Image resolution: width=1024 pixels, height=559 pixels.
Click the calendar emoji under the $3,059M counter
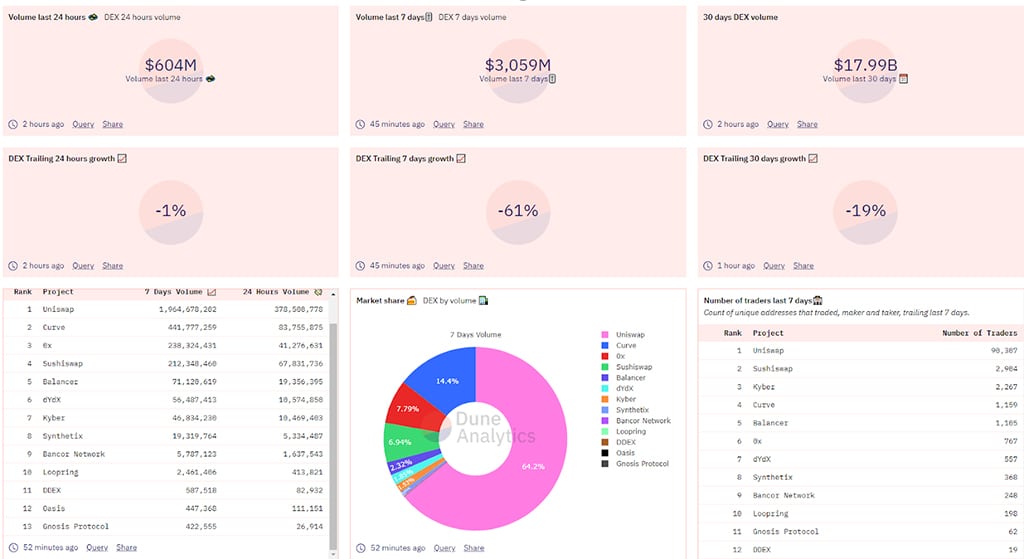click(552, 79)
